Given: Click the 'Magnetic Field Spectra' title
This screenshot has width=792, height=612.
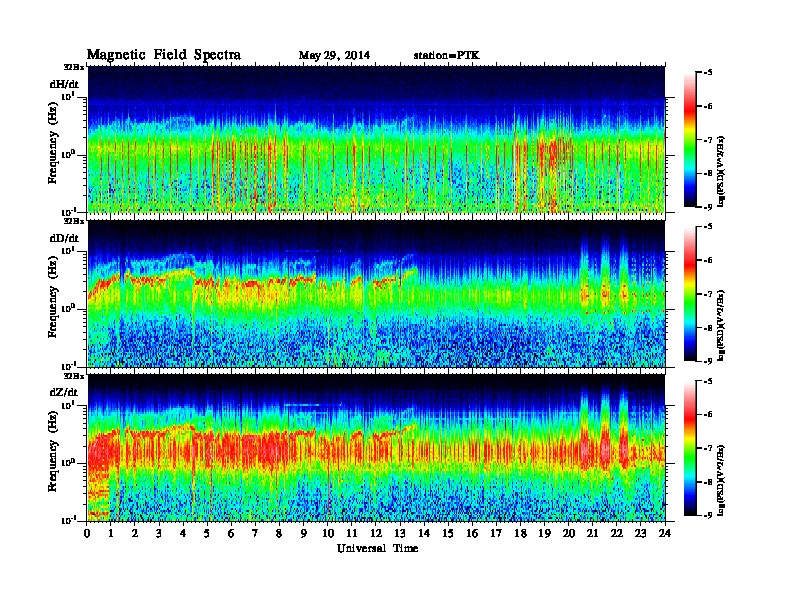Looking at the screenshot, I should pyautogui.click(x=164, y=55).
